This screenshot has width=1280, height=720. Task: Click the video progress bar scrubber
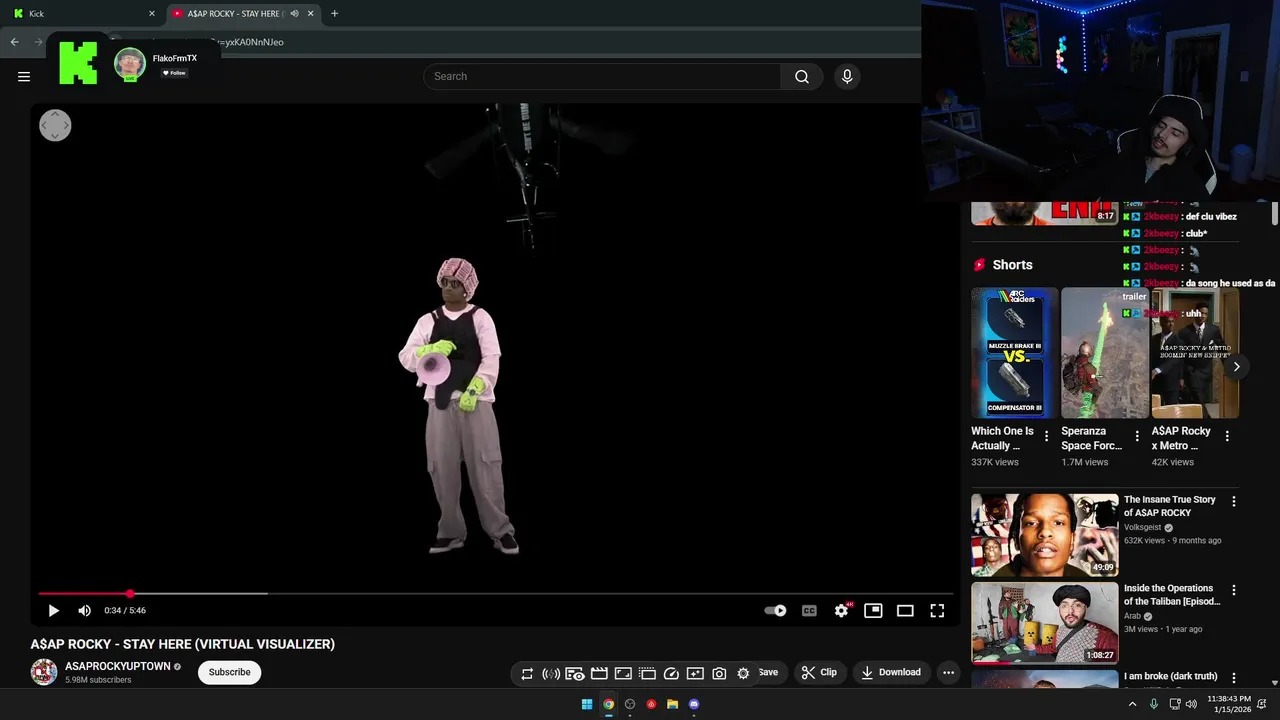130,594
